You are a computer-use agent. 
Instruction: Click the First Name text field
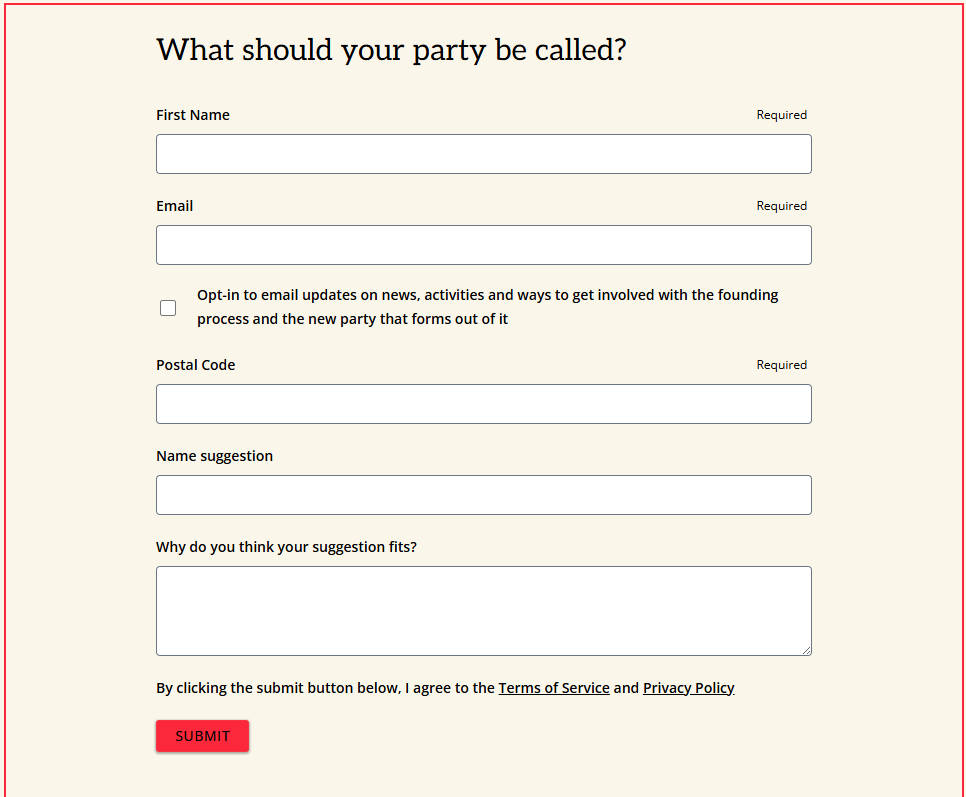pyautogui.click(x=483, y=154)
